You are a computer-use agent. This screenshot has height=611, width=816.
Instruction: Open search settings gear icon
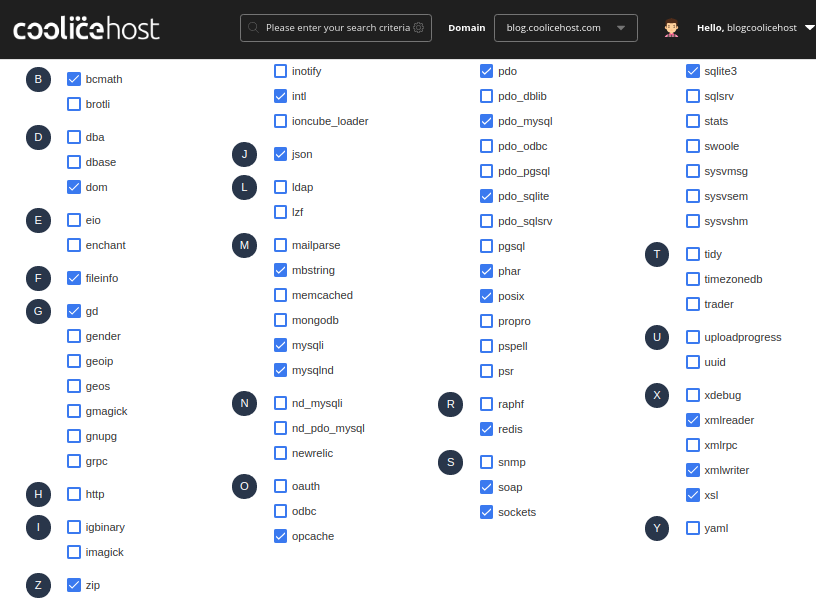(418, 28)
